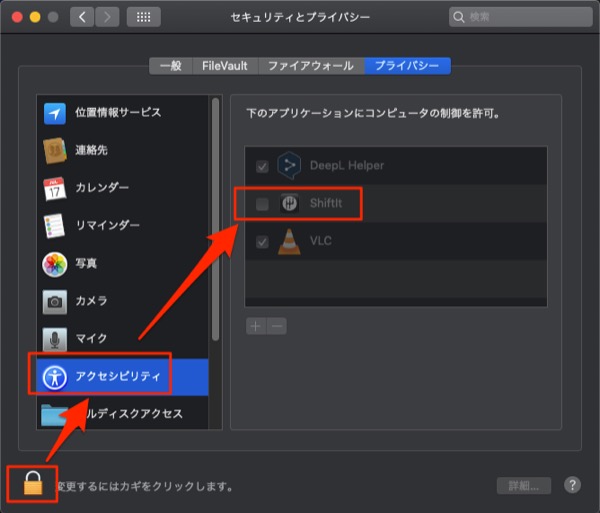The width and height of the screenshot is (600, 513).
Task: Click the lock icon to unlock changes
Action: pos(33,484)
